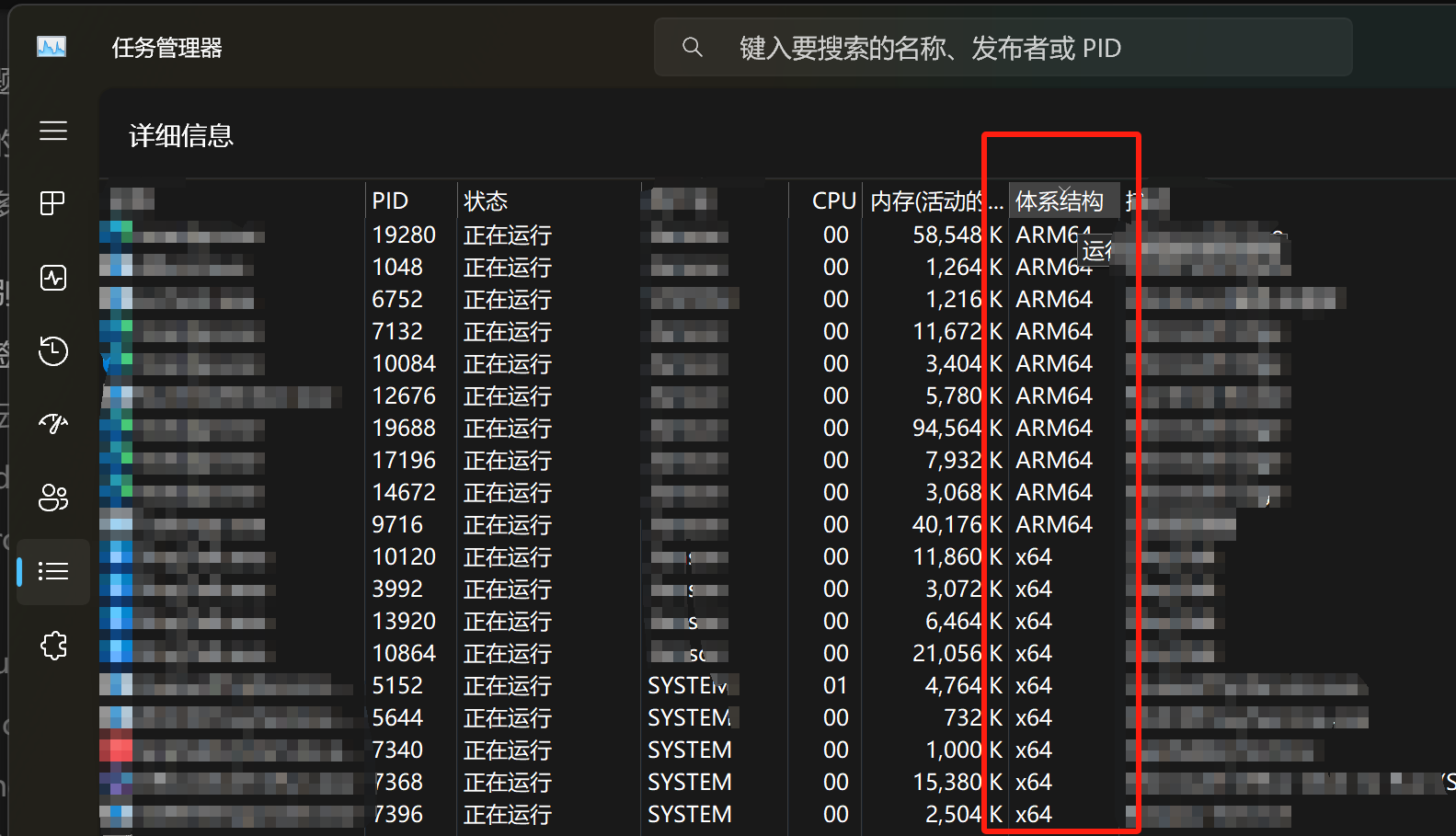Click the Task Manager app icon
Screen dimensions: 1456x836
(52, 47)
